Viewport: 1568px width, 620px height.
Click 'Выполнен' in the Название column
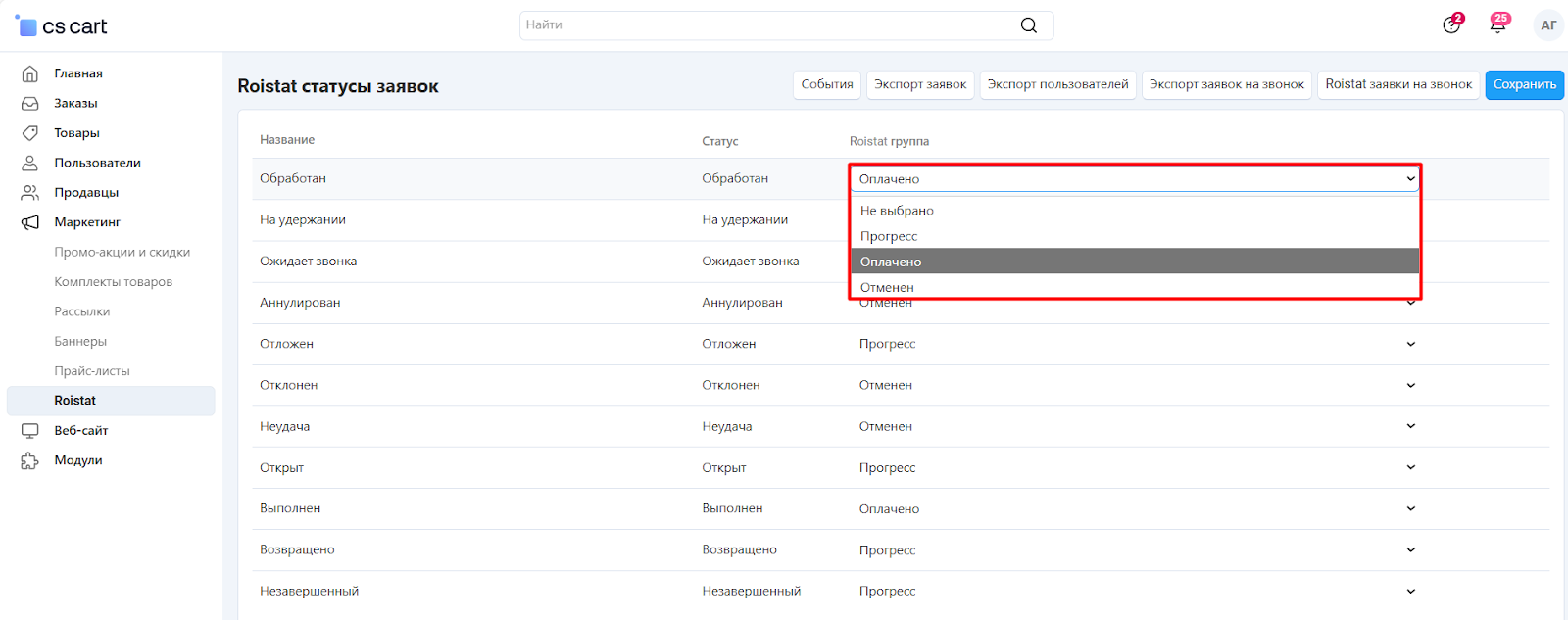click(x=290, y=508)
